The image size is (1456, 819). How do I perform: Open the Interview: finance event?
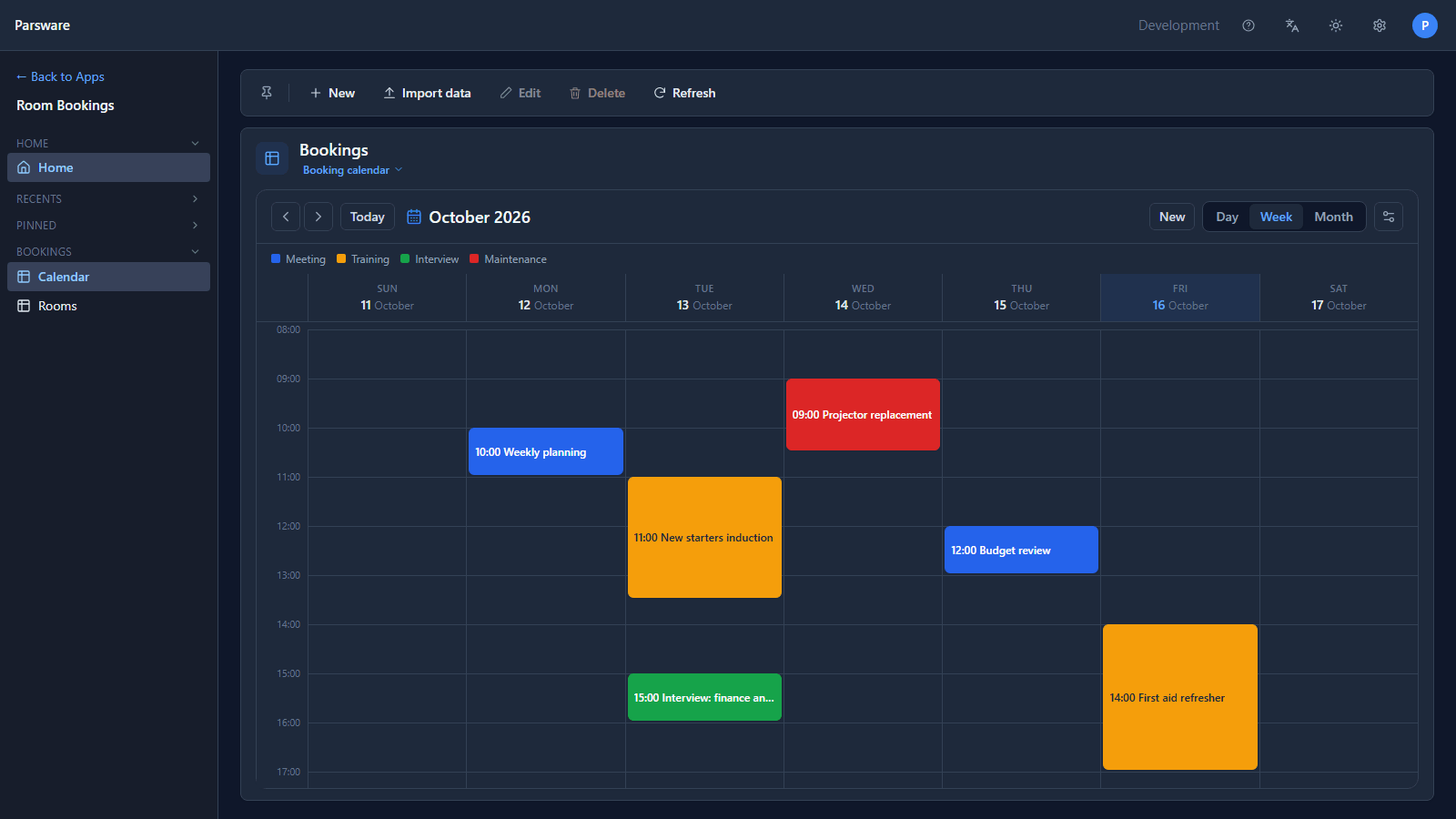click(704, 697)
